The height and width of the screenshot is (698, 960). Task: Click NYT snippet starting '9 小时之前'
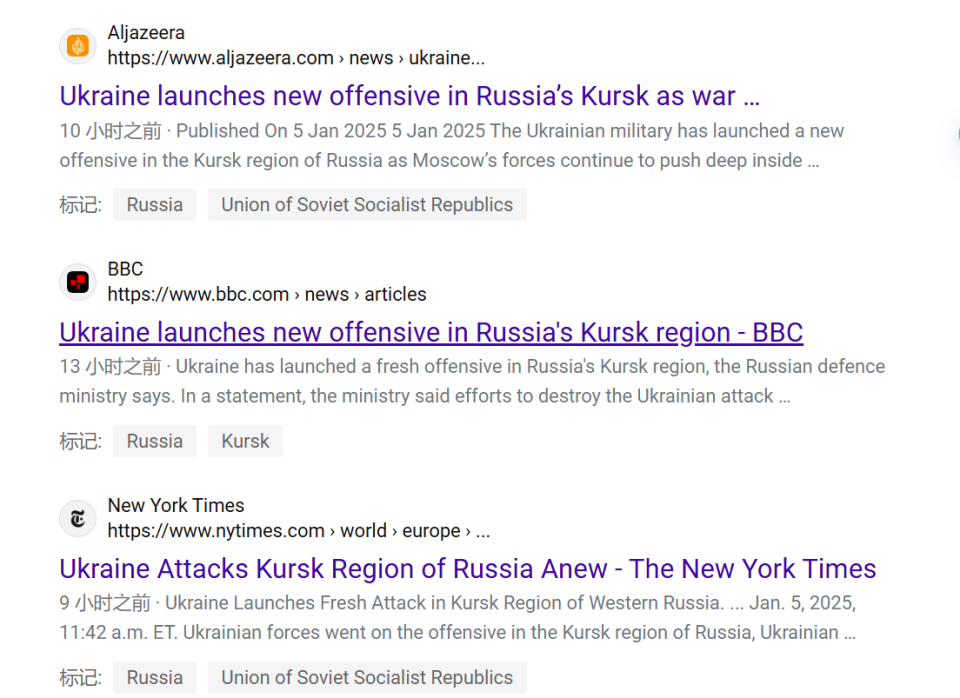point(458,618)
